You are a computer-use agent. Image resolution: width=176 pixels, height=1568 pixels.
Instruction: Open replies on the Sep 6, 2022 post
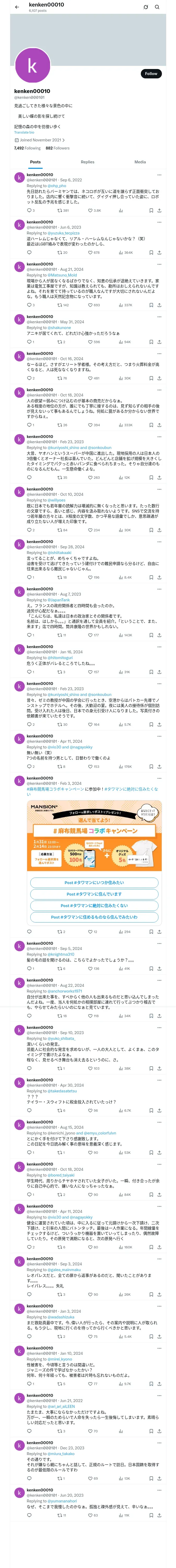click(30, 211)
